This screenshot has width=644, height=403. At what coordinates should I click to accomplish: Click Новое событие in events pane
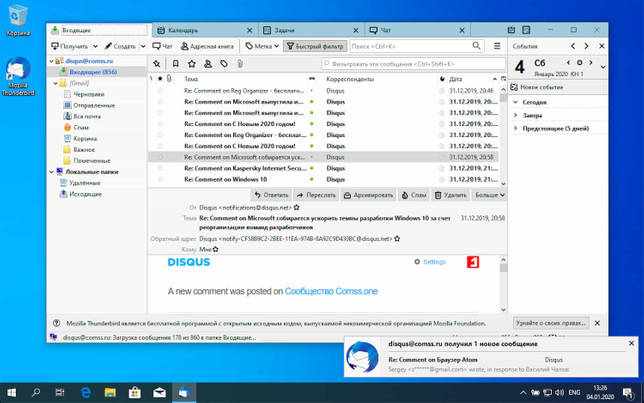pyautogui.click(x=537, y=87)
